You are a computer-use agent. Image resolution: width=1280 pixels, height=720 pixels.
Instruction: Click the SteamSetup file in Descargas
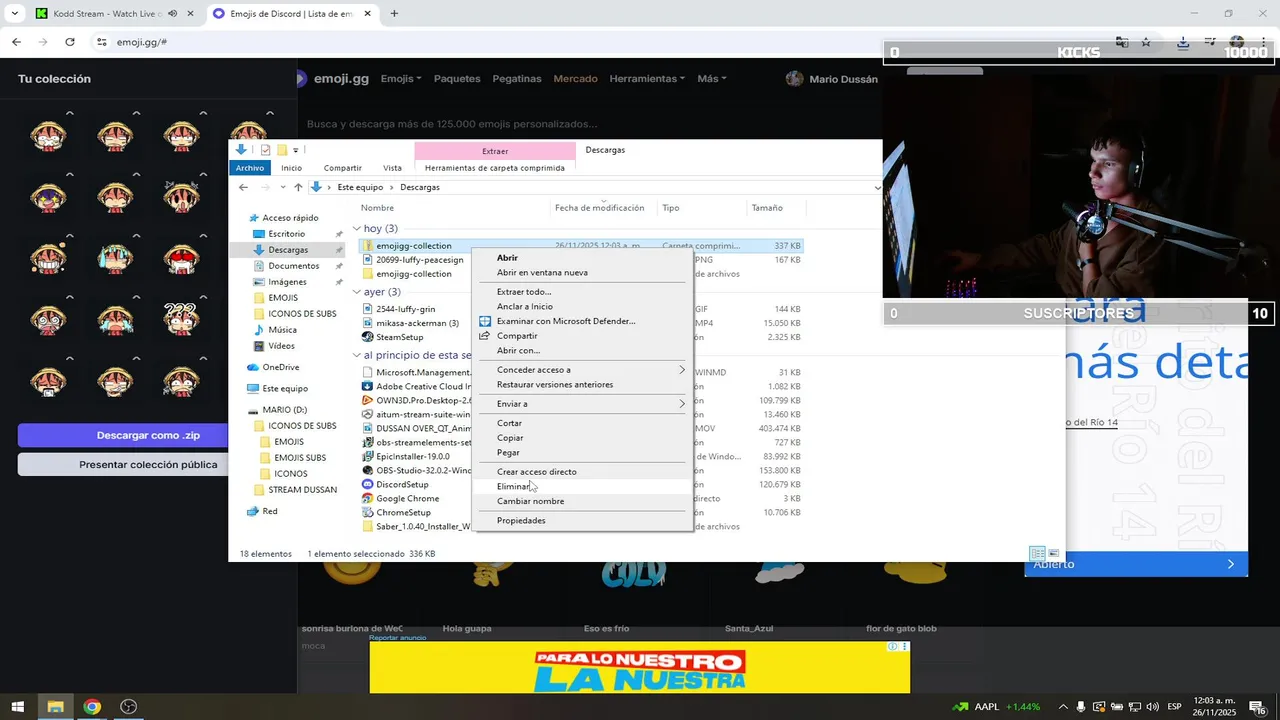point(399,337)
